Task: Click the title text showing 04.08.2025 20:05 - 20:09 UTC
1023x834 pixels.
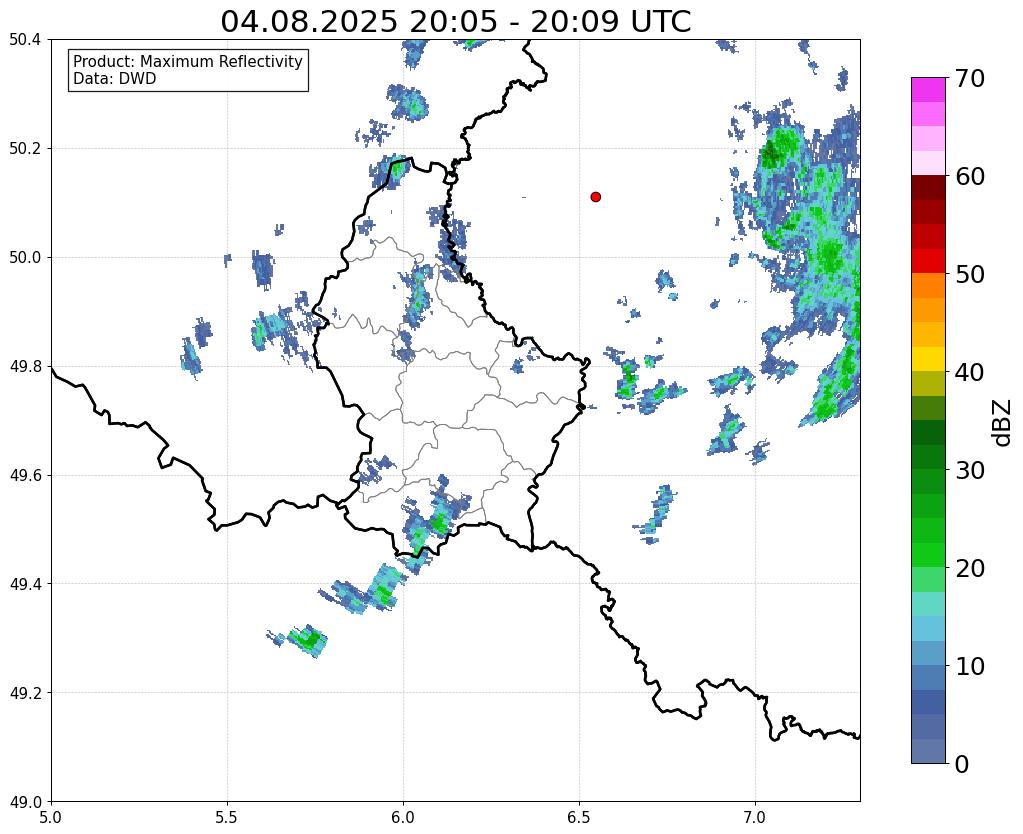Action: tap(455, 22)
